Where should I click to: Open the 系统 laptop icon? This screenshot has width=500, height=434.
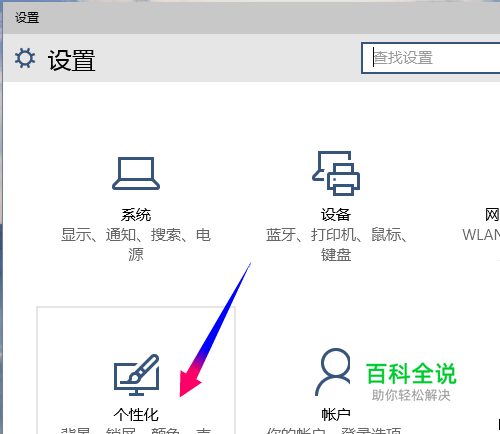click(x=136, y=173)
